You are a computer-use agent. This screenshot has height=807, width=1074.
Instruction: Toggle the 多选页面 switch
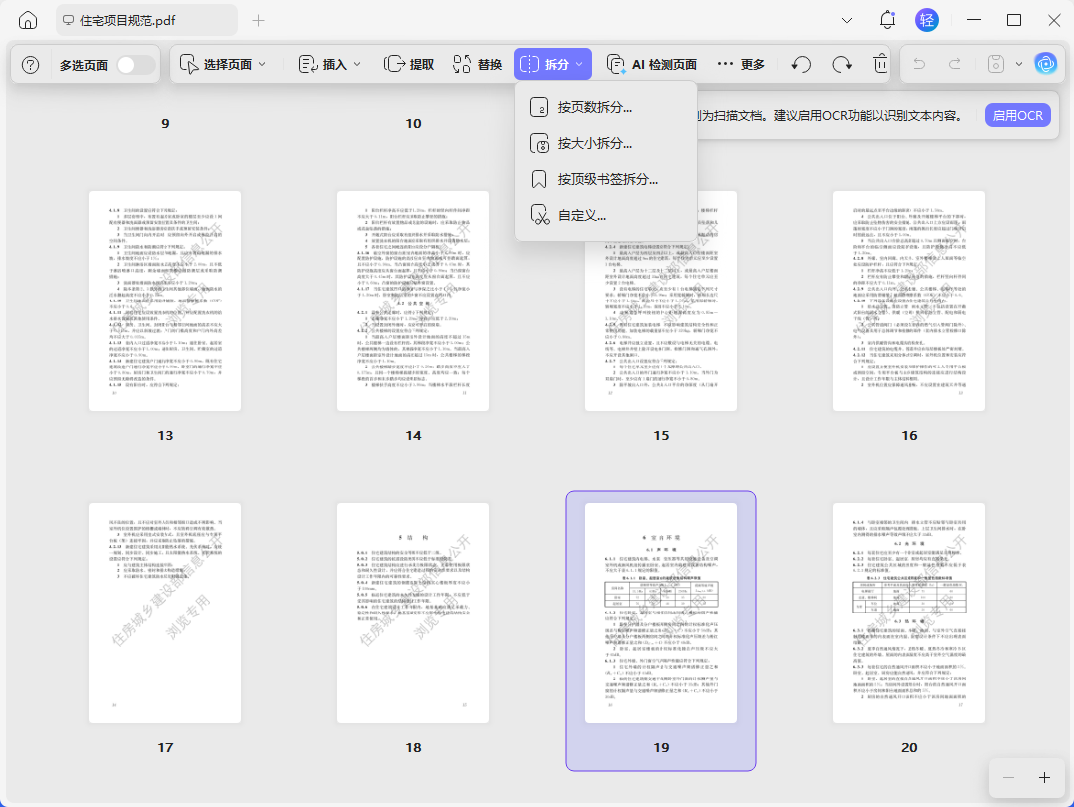[134, 65]
